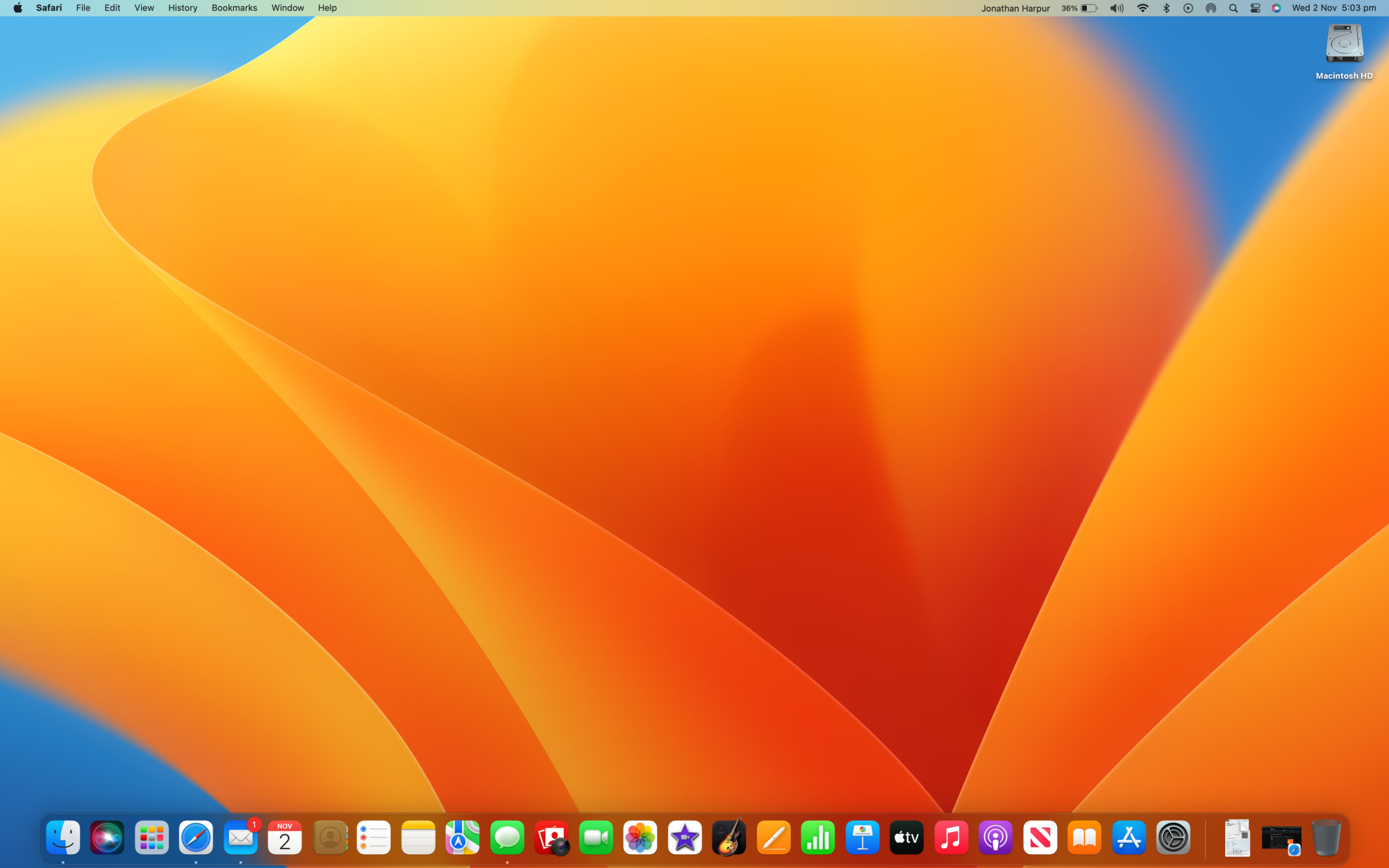The image size is (1389, 868).
Task: Open Control Center in menu bar
Action: [1255, 8]
